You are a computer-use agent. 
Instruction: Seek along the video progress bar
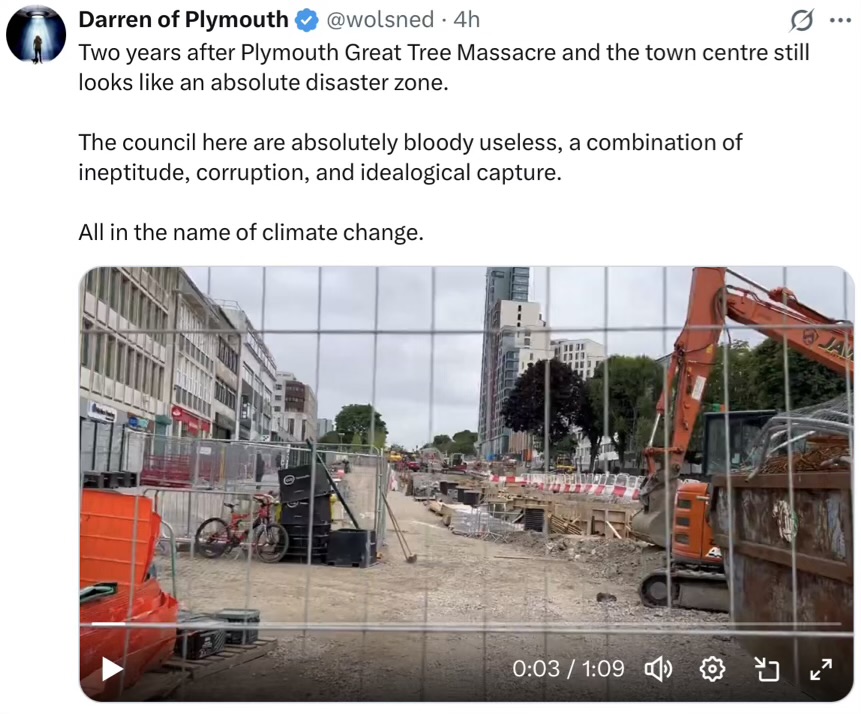(x=466, y=624)
